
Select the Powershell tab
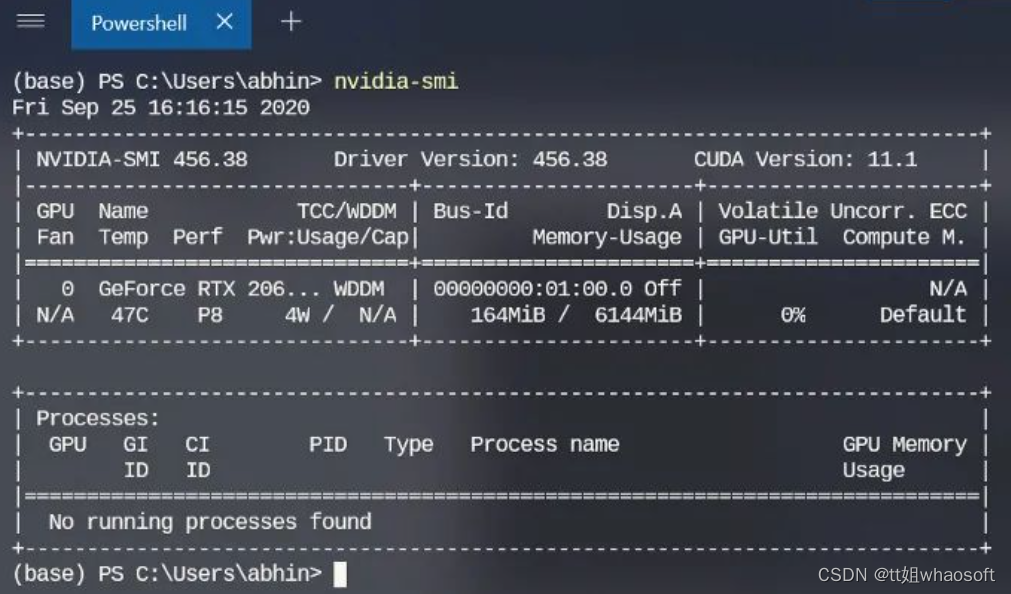pos(139,22)
